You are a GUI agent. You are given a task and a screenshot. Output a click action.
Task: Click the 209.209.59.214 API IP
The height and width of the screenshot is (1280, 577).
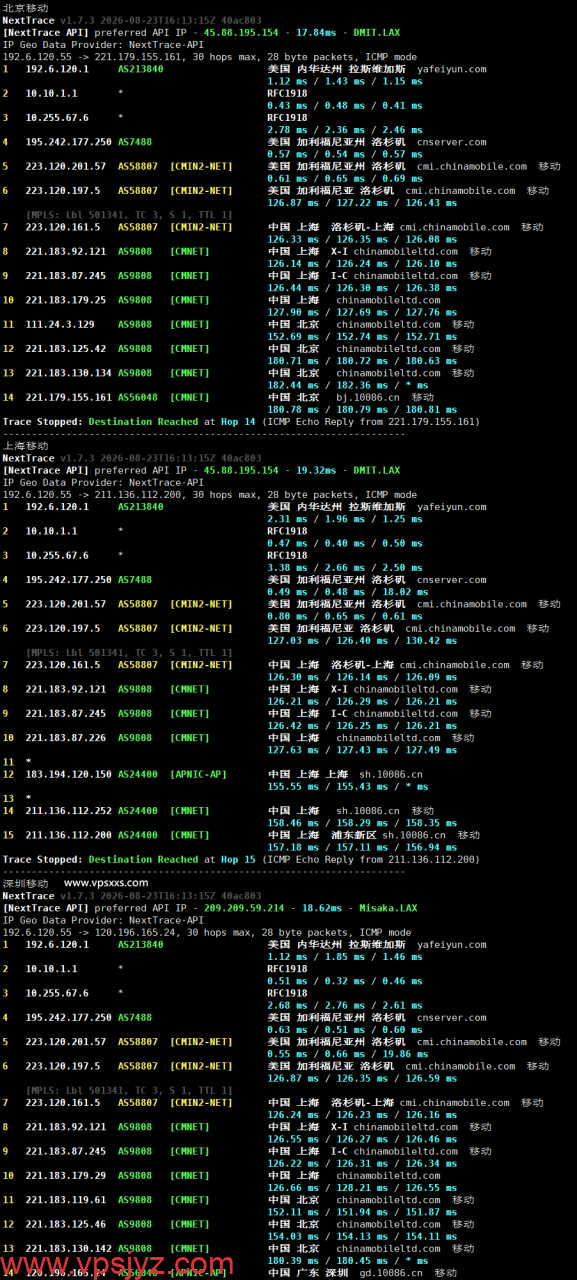244,908
